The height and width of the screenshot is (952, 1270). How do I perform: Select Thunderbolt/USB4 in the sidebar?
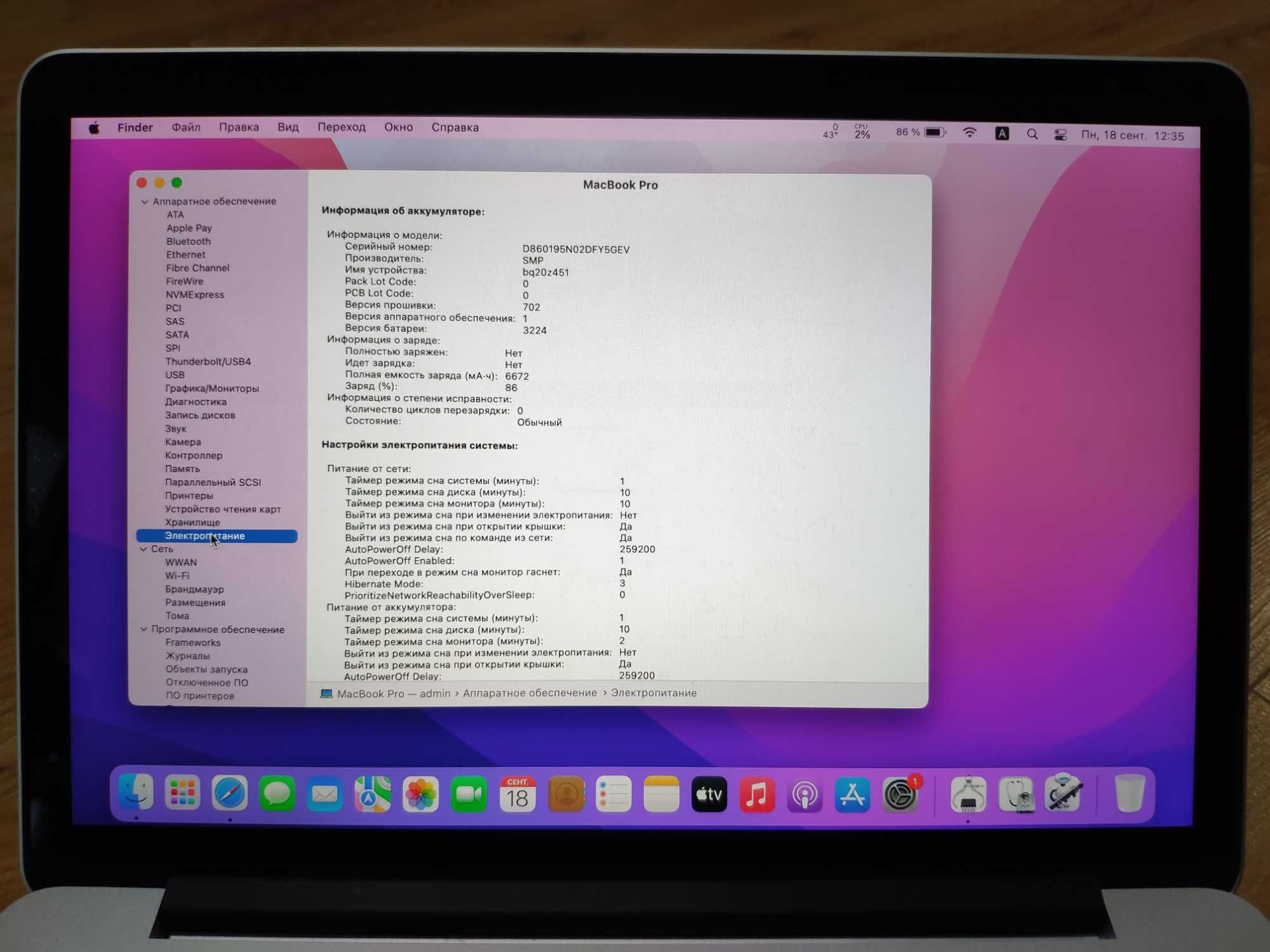(x=208, y=362)
